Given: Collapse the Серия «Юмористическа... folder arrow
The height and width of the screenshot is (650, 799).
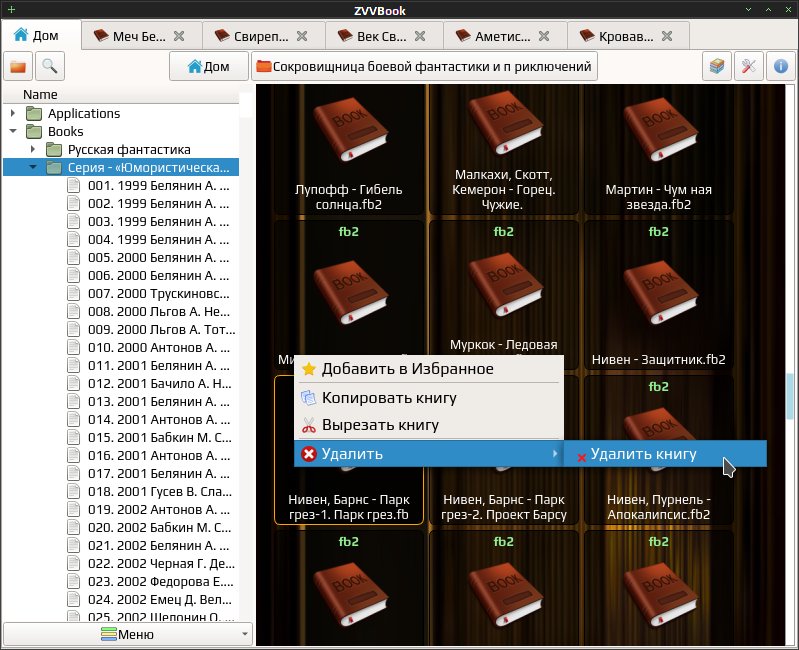Looking at the screenshot, I should click(33, 167).
